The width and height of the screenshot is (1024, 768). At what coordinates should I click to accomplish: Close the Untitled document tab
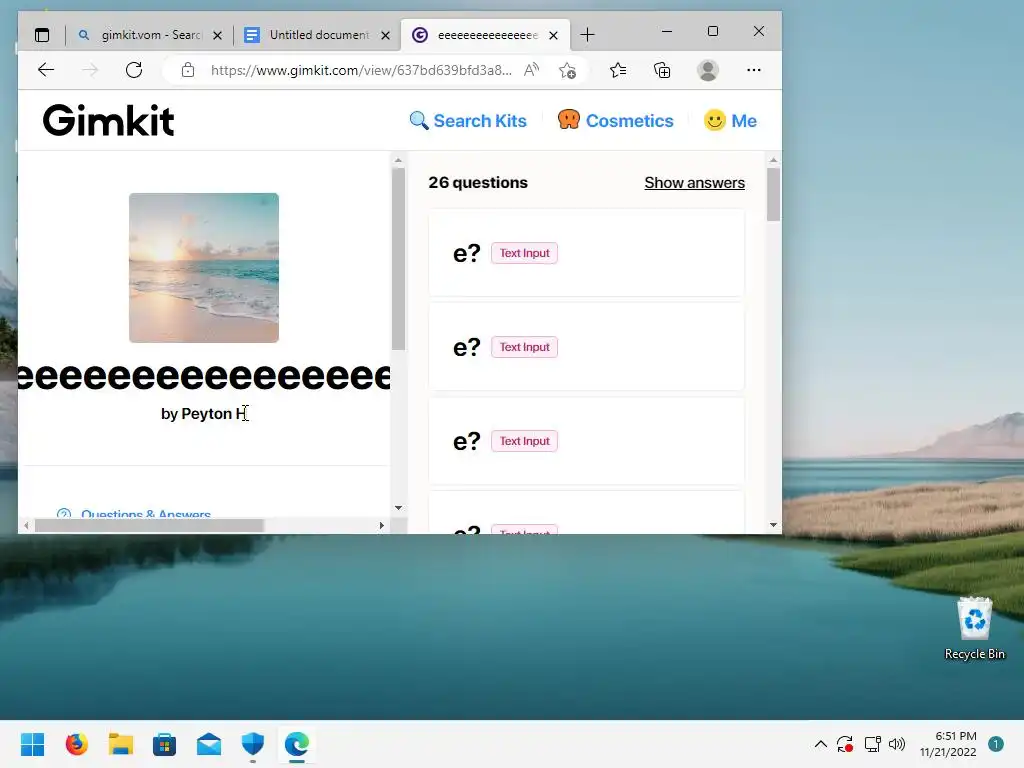(x=385, y=35)
